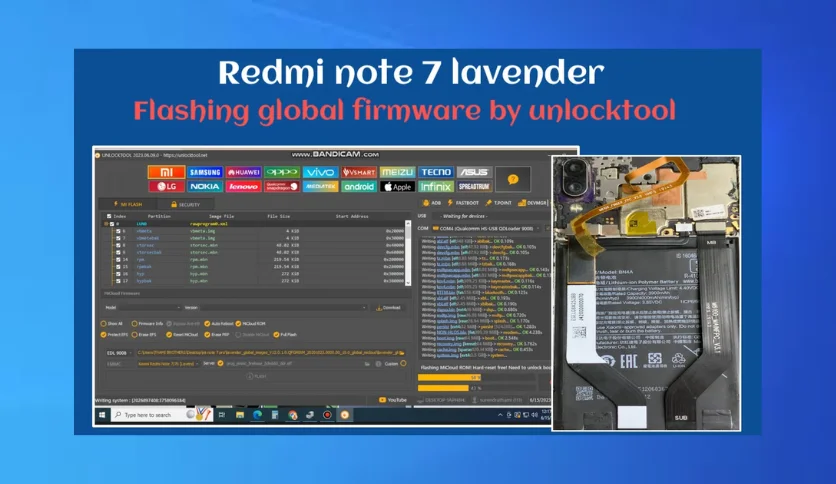Image resolution: width=836 pixels, height=484 pixels.
Task: Open the EDL 9008 mode dropdown
Action: [x=118, y=353]
